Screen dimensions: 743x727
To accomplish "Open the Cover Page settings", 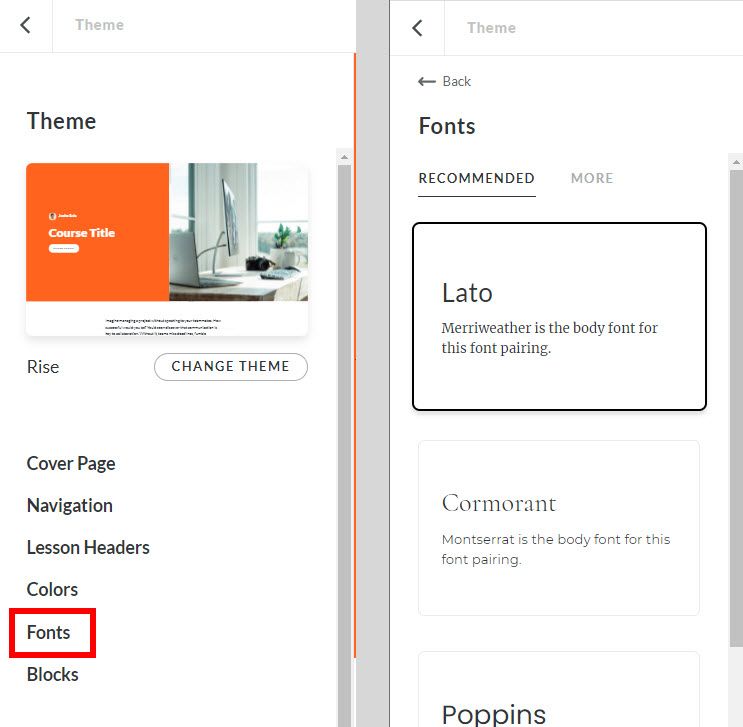I will pyautogui.click(x=71, y=463).
